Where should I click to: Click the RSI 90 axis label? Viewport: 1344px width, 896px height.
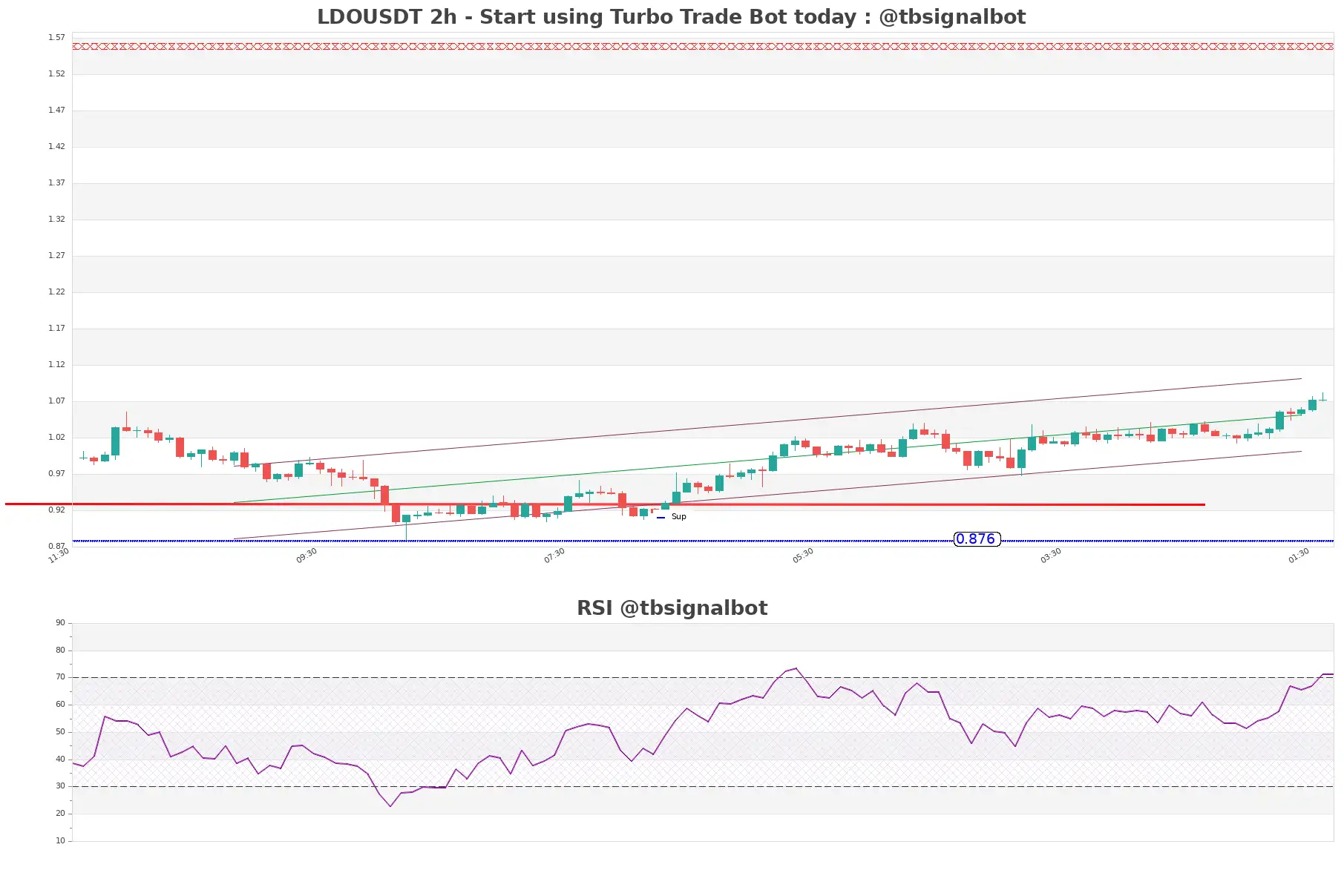pos(60,623)
